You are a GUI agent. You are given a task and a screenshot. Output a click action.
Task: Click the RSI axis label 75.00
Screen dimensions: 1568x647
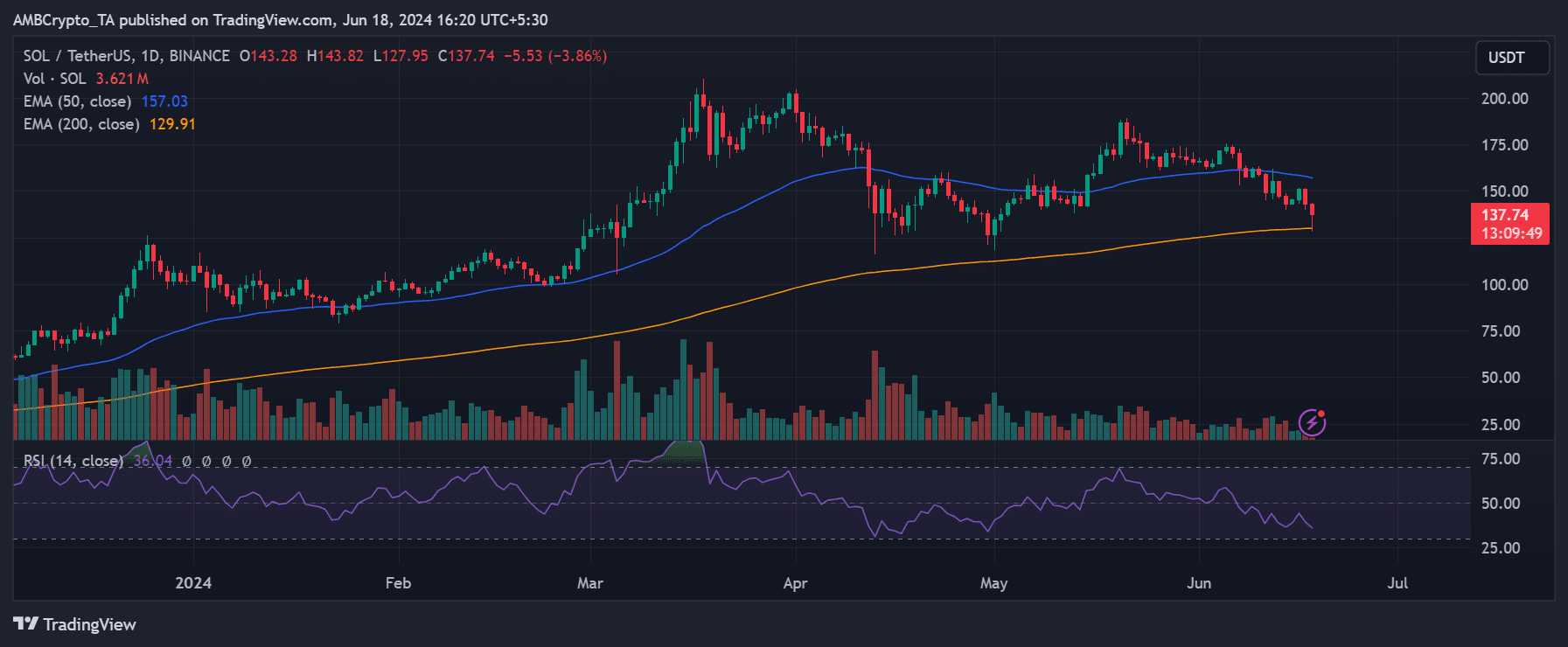click(1500, 459)
